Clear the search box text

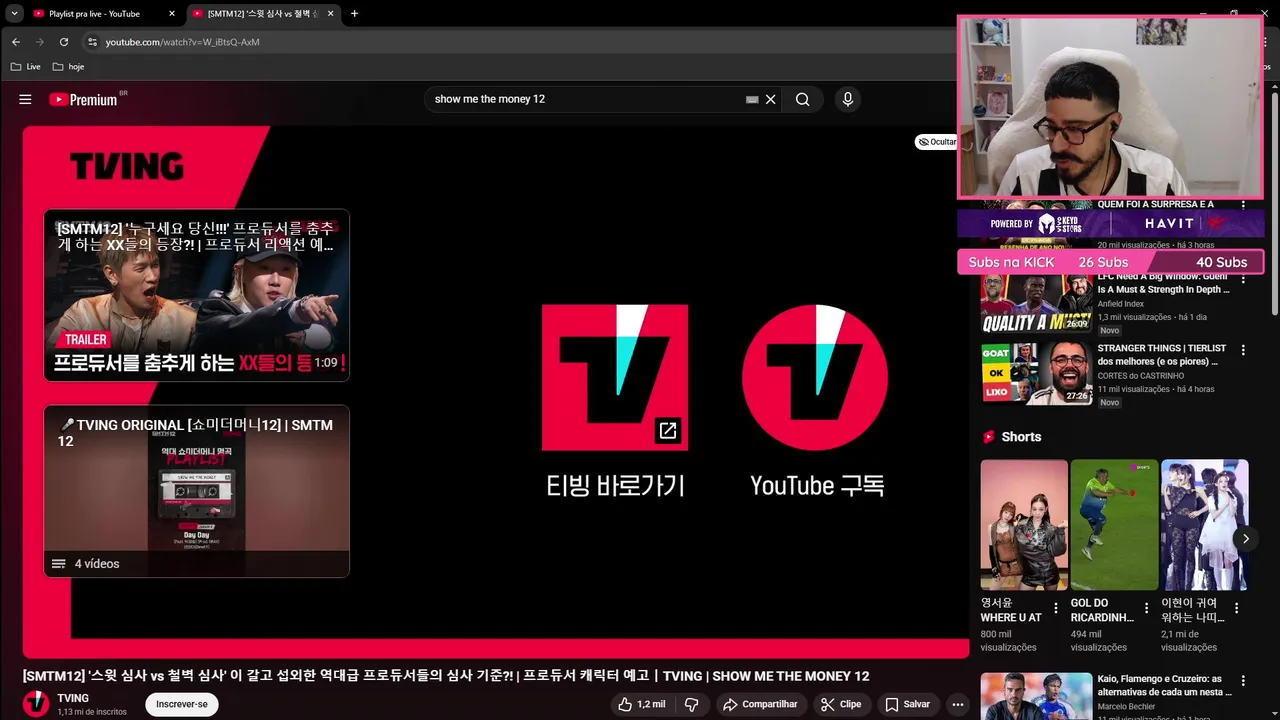(x=770, y=99)
